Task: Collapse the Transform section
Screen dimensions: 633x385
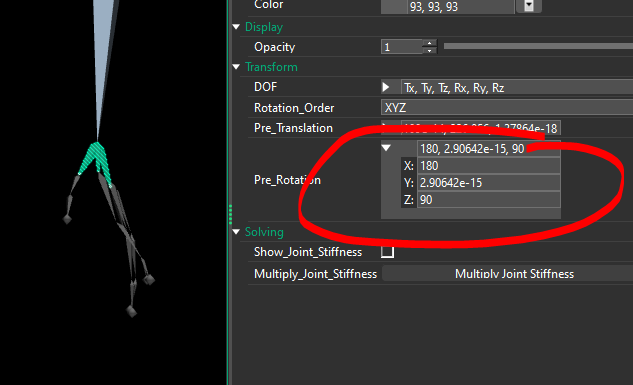Action: [236, 67]
